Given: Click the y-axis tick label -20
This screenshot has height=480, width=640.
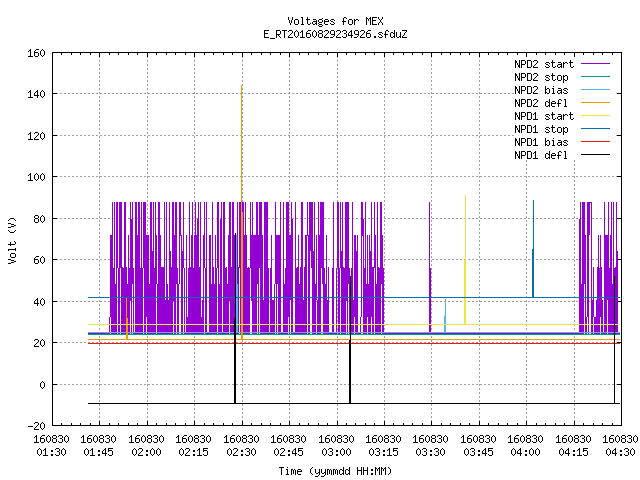Looking at the screenshot, I should (36, 426).
